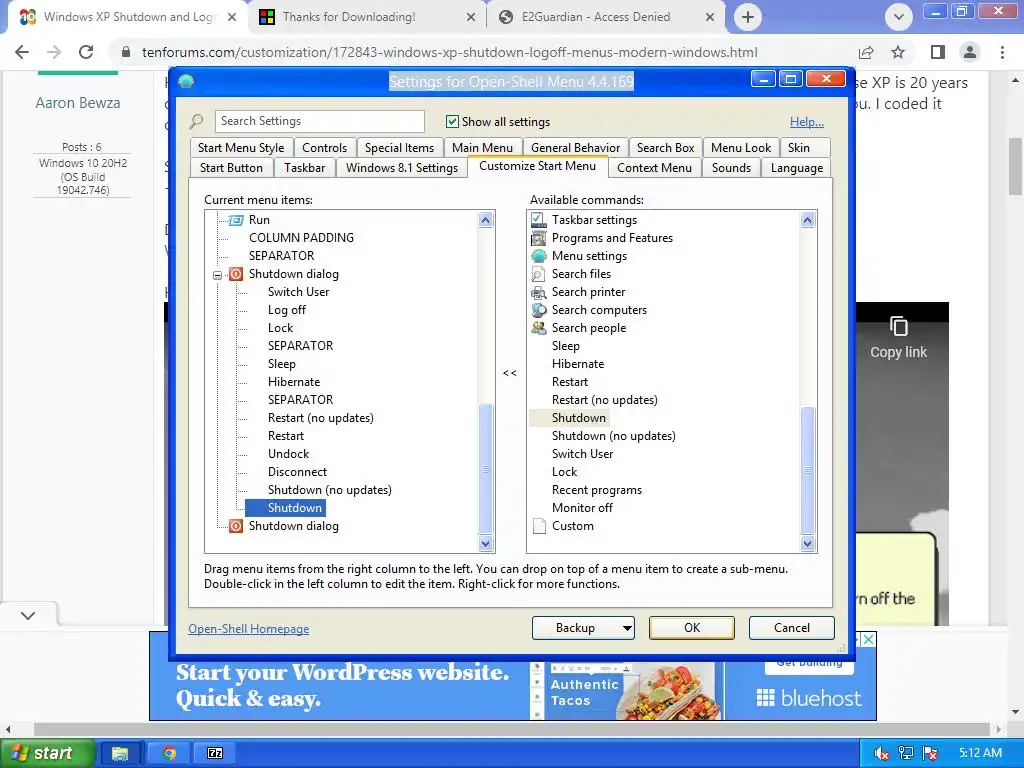Click the Search printer icon

539,292
